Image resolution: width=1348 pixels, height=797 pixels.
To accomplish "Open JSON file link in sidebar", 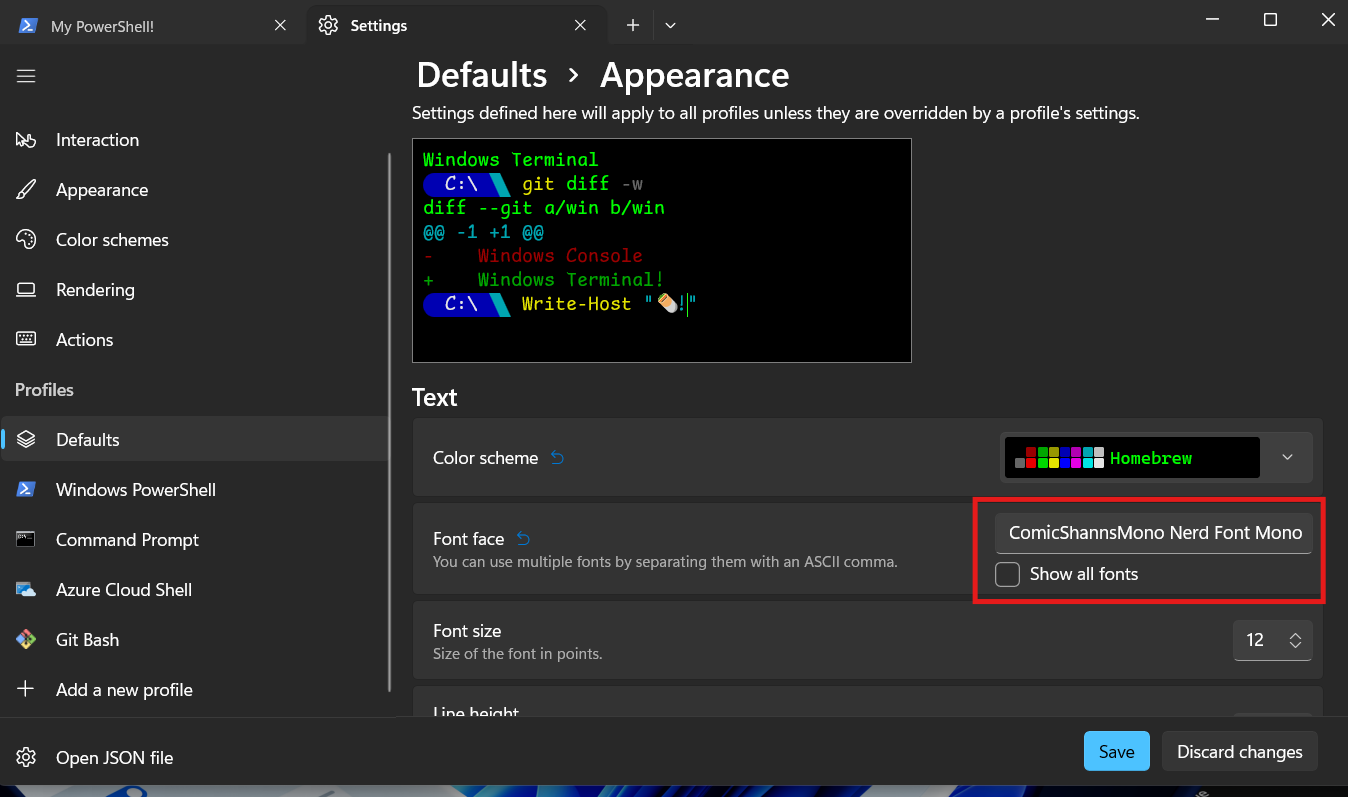I will [195, 758].
